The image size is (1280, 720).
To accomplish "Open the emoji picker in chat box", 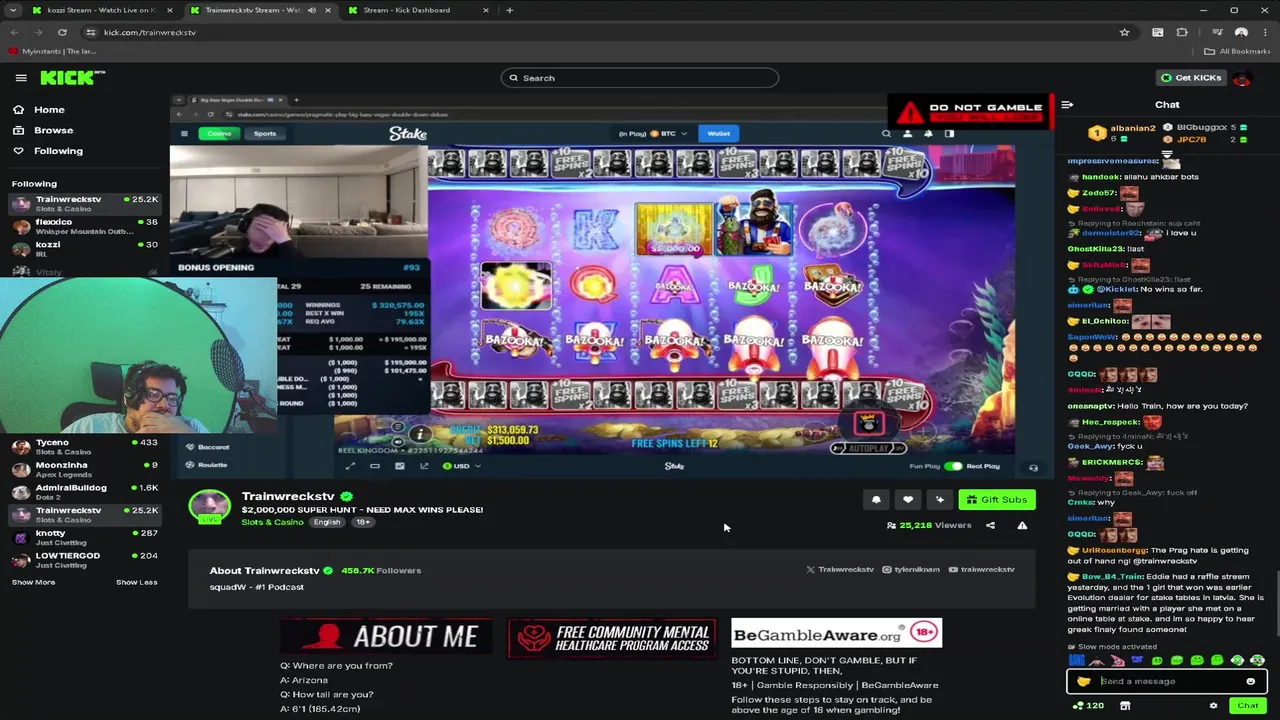I will click(1251, 681).
